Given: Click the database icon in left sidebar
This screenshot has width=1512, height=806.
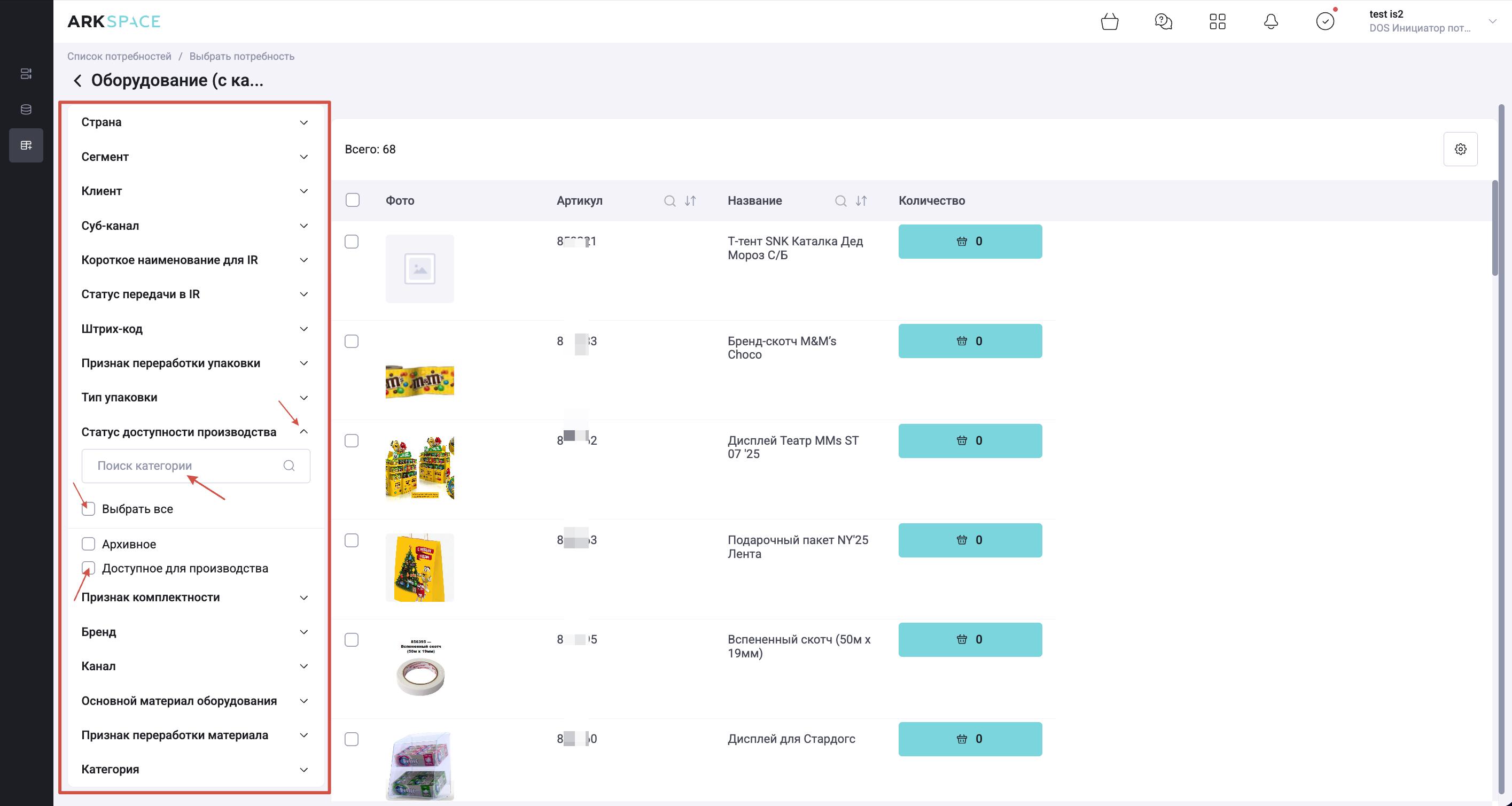Looking at the screenshot, I should 26,109.
